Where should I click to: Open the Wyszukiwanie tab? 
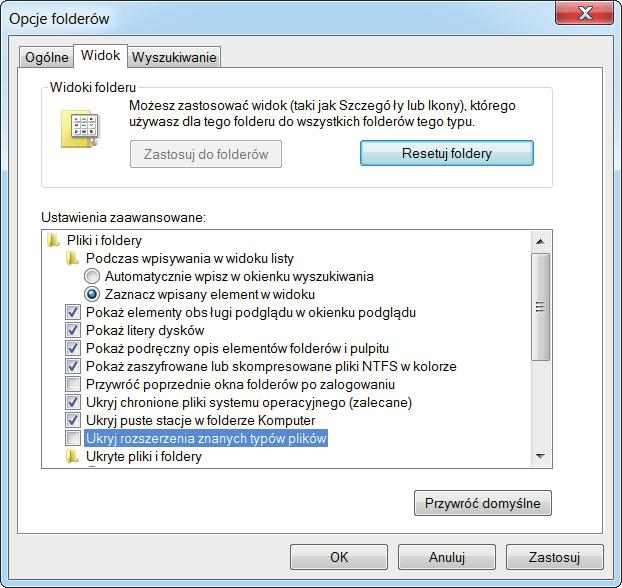pos(174,57)
